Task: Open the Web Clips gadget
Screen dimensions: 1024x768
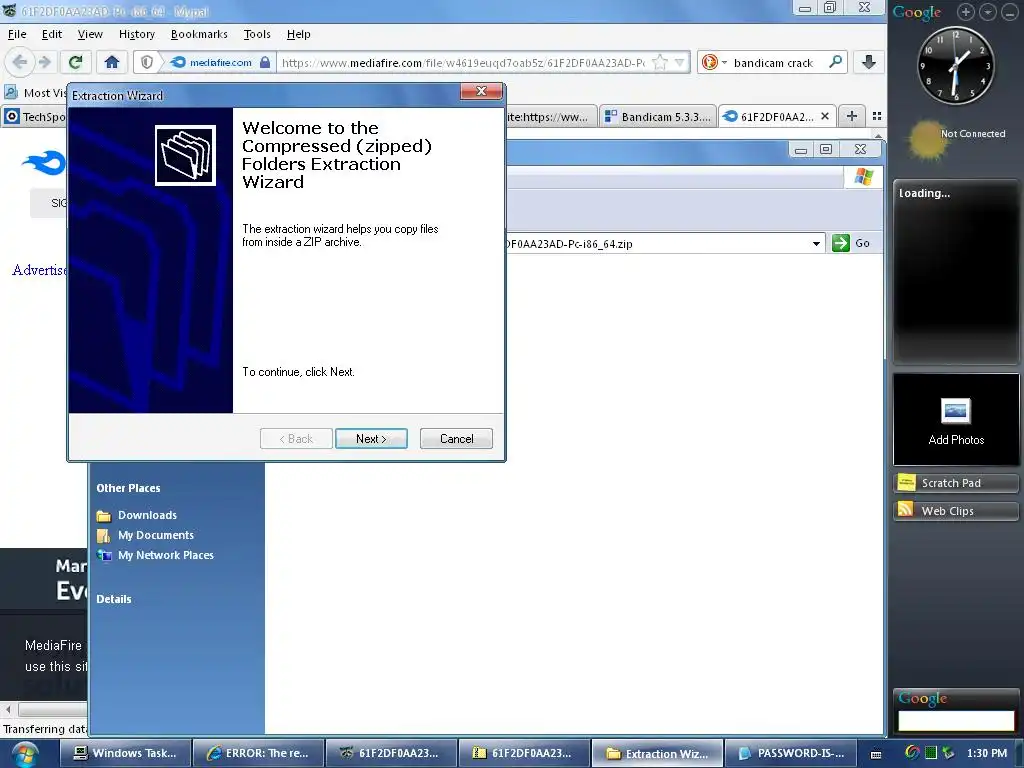Action: pyautogui.click(x=955, y=511)
